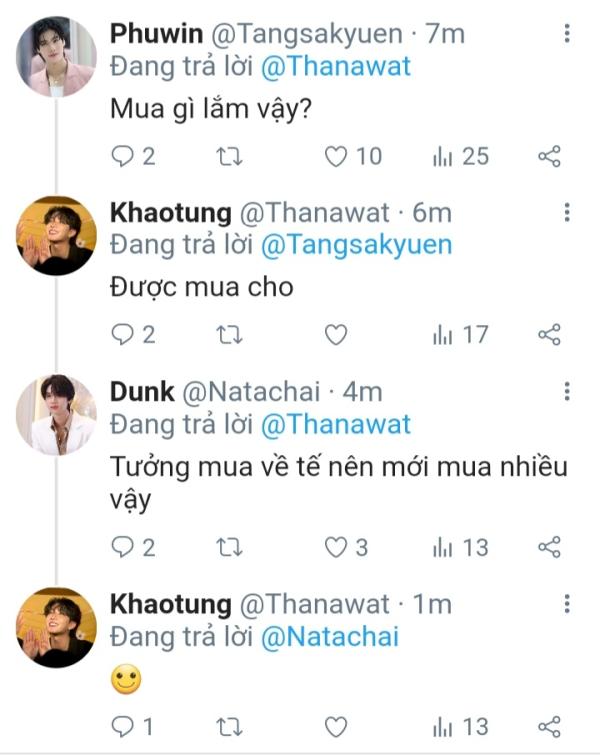Open more options on Phuwin's tweet
600x755 pixels.
pos(567,34)
